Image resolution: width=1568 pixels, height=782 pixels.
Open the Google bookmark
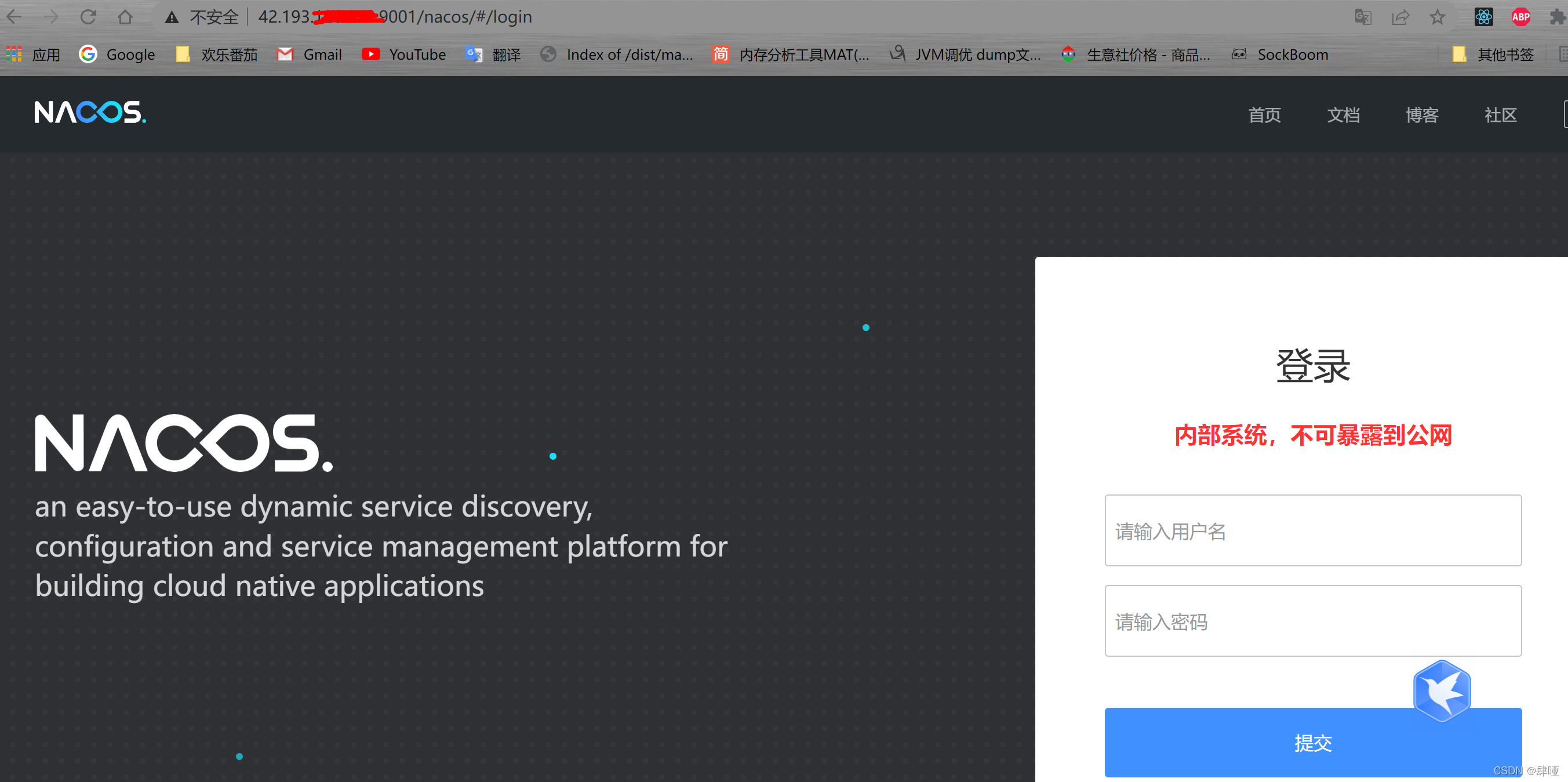pyautogui.click(x=118, y=54)
